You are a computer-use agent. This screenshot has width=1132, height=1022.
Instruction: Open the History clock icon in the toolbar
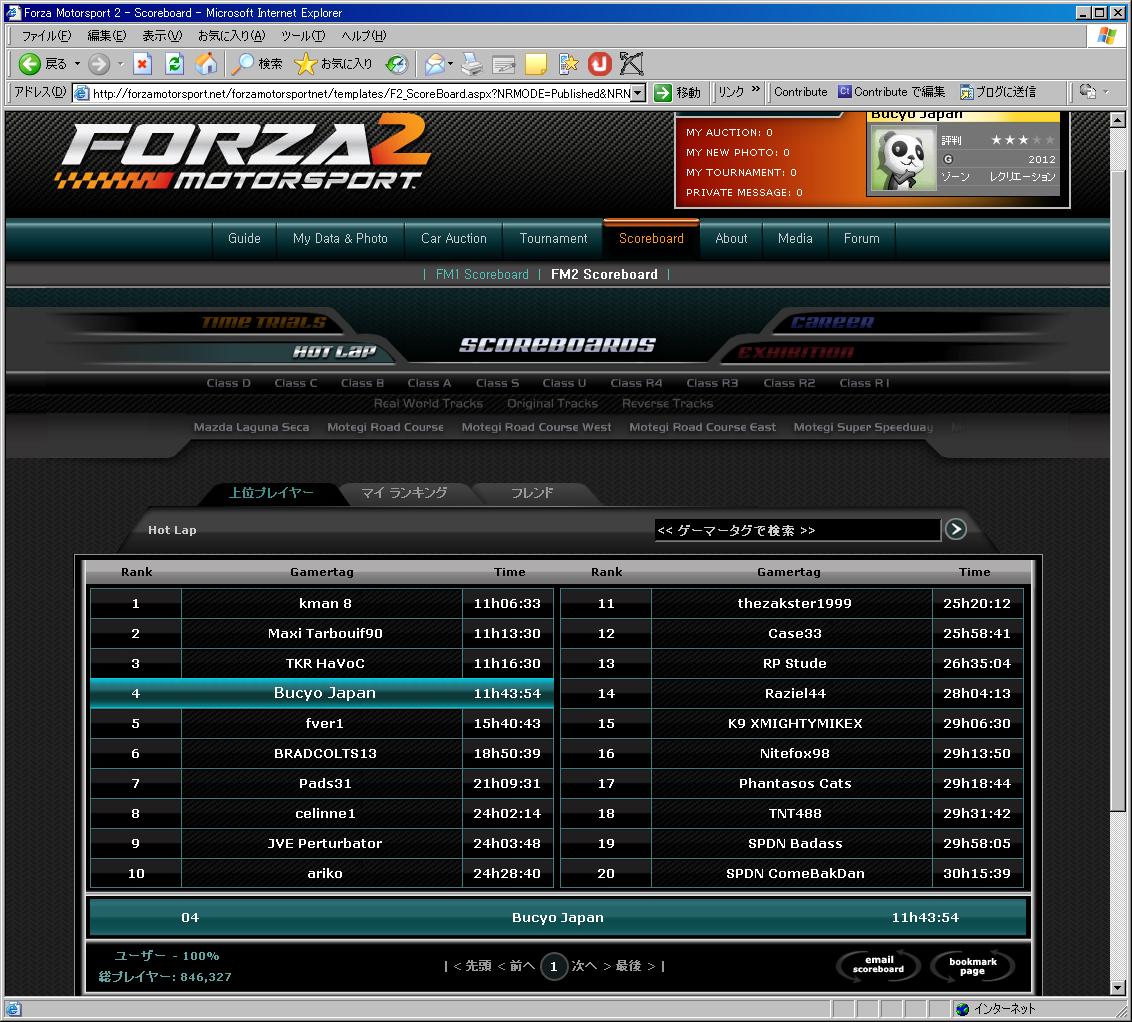pos(396,64)
